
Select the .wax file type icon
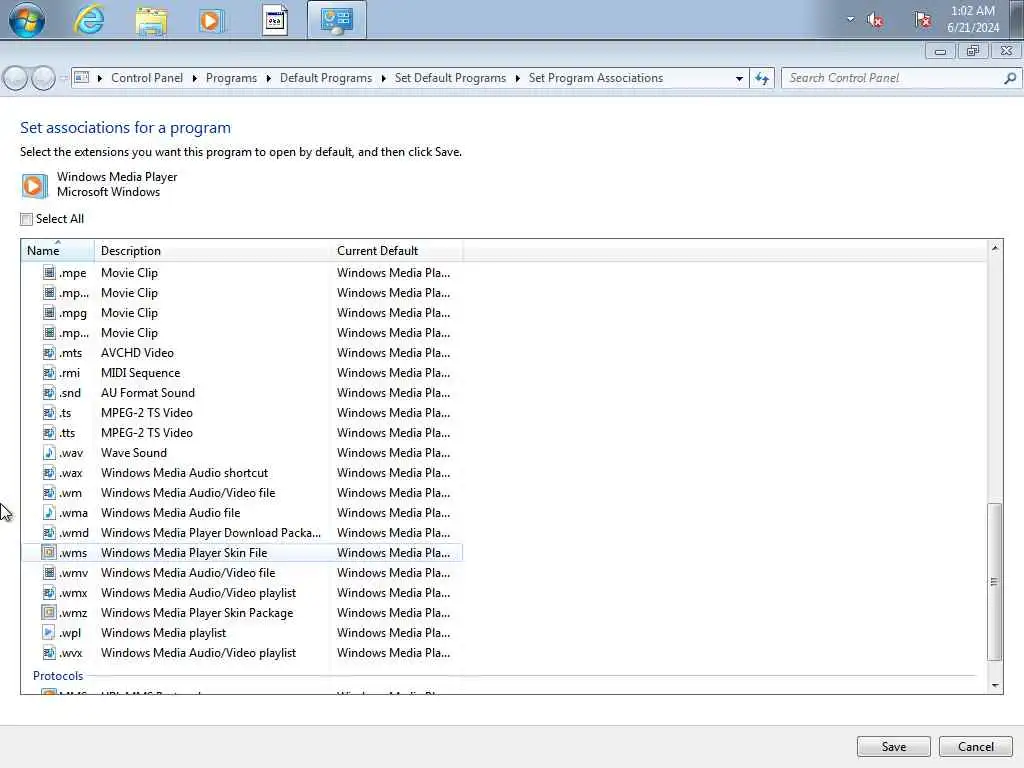(49, 473)
